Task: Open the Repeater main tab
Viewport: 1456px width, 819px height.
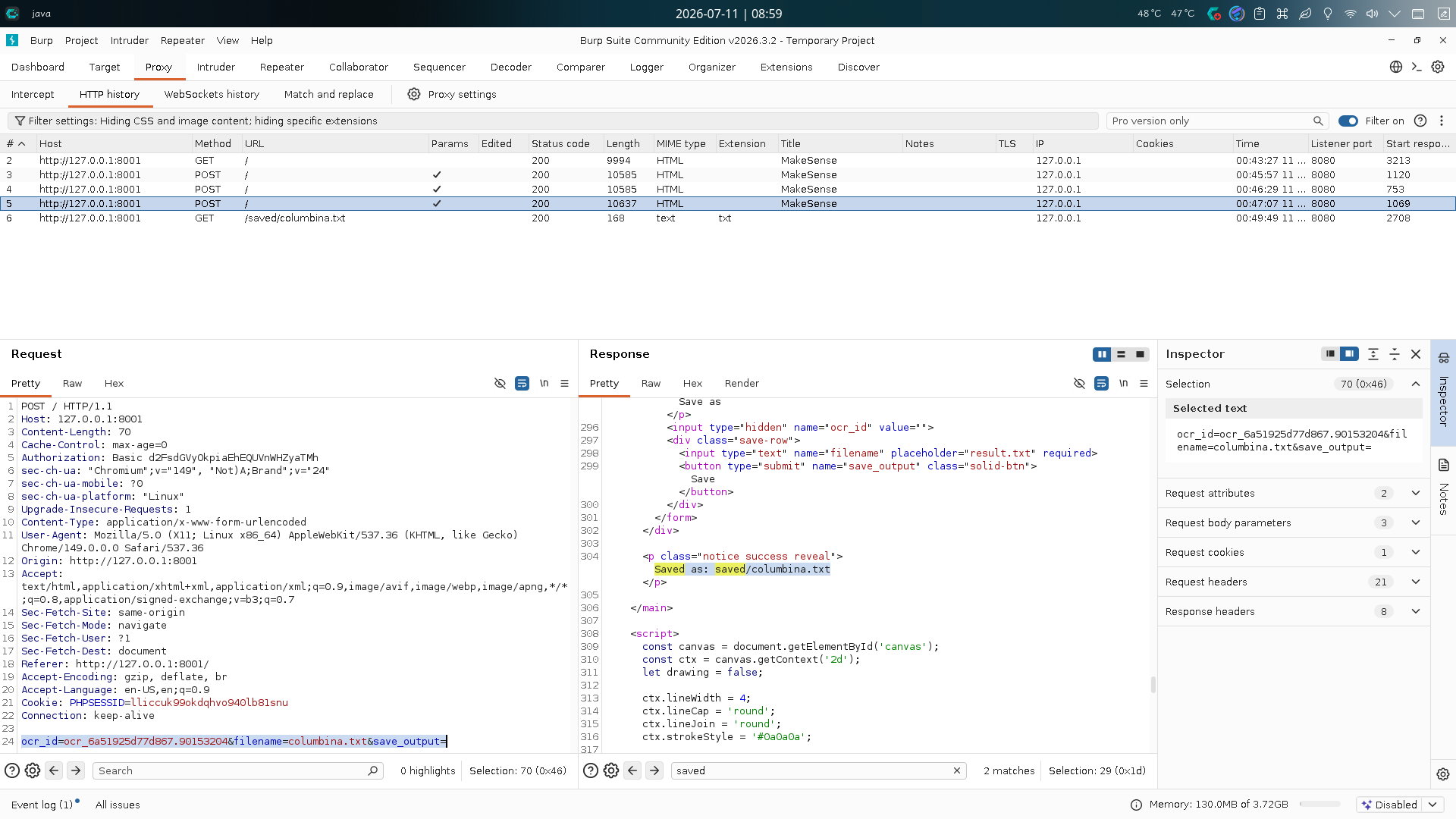Action: point(282,67)
